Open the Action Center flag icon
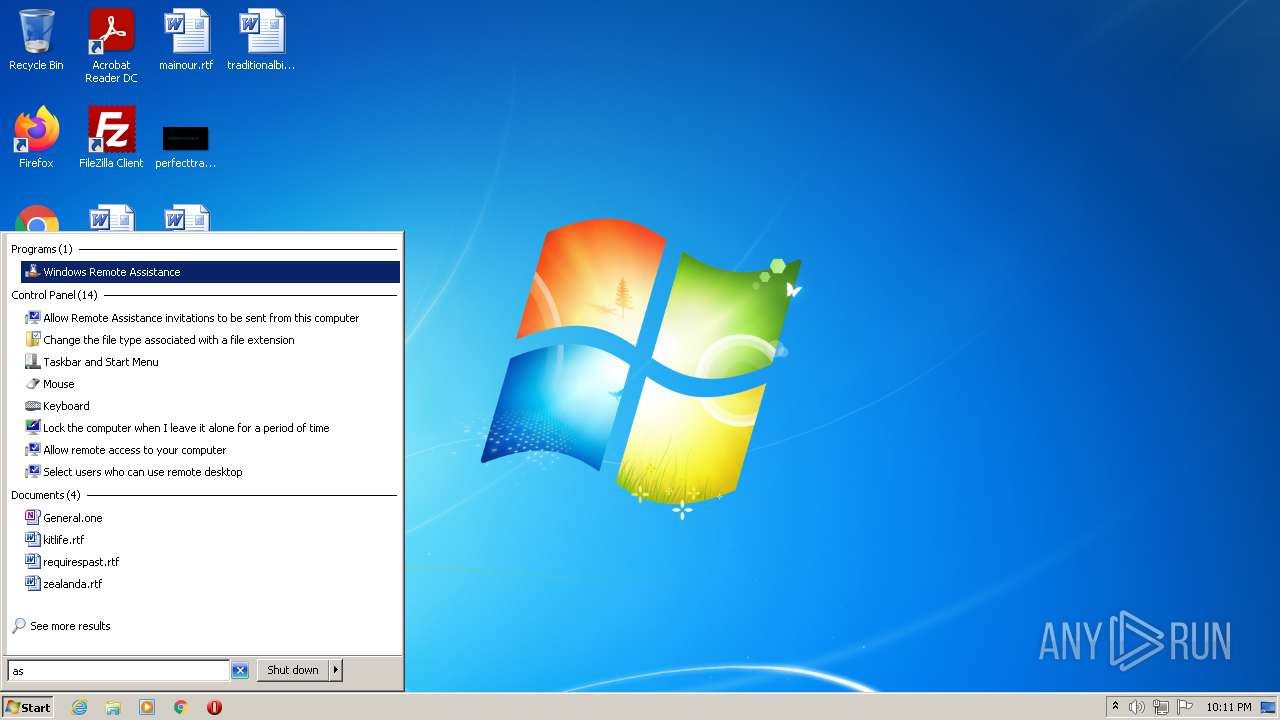This screenshot has height=720, width=1280. click(x=1185, y=707)
